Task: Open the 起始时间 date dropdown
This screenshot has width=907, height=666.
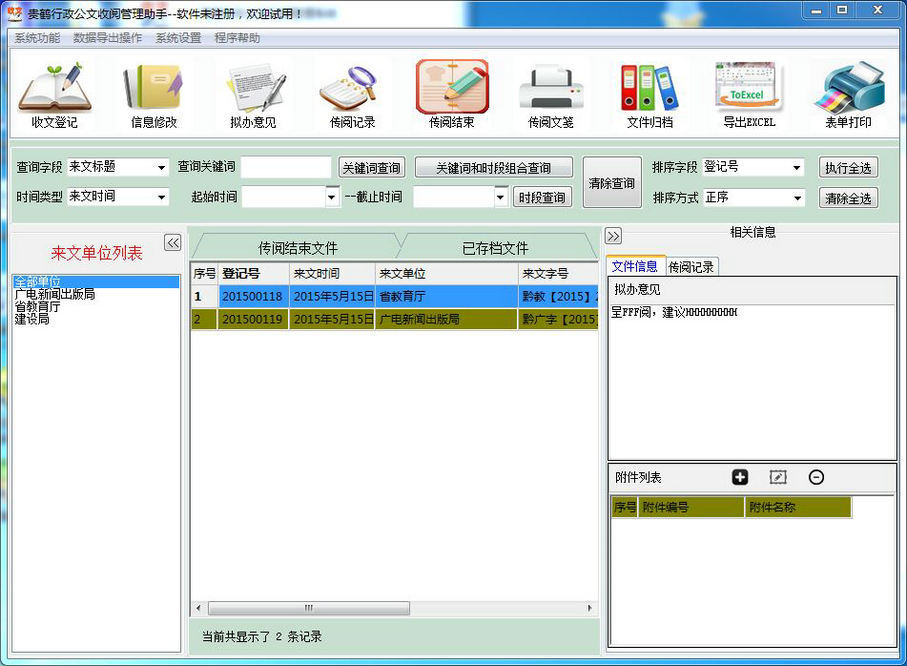Action: click(x=333, y=197)
